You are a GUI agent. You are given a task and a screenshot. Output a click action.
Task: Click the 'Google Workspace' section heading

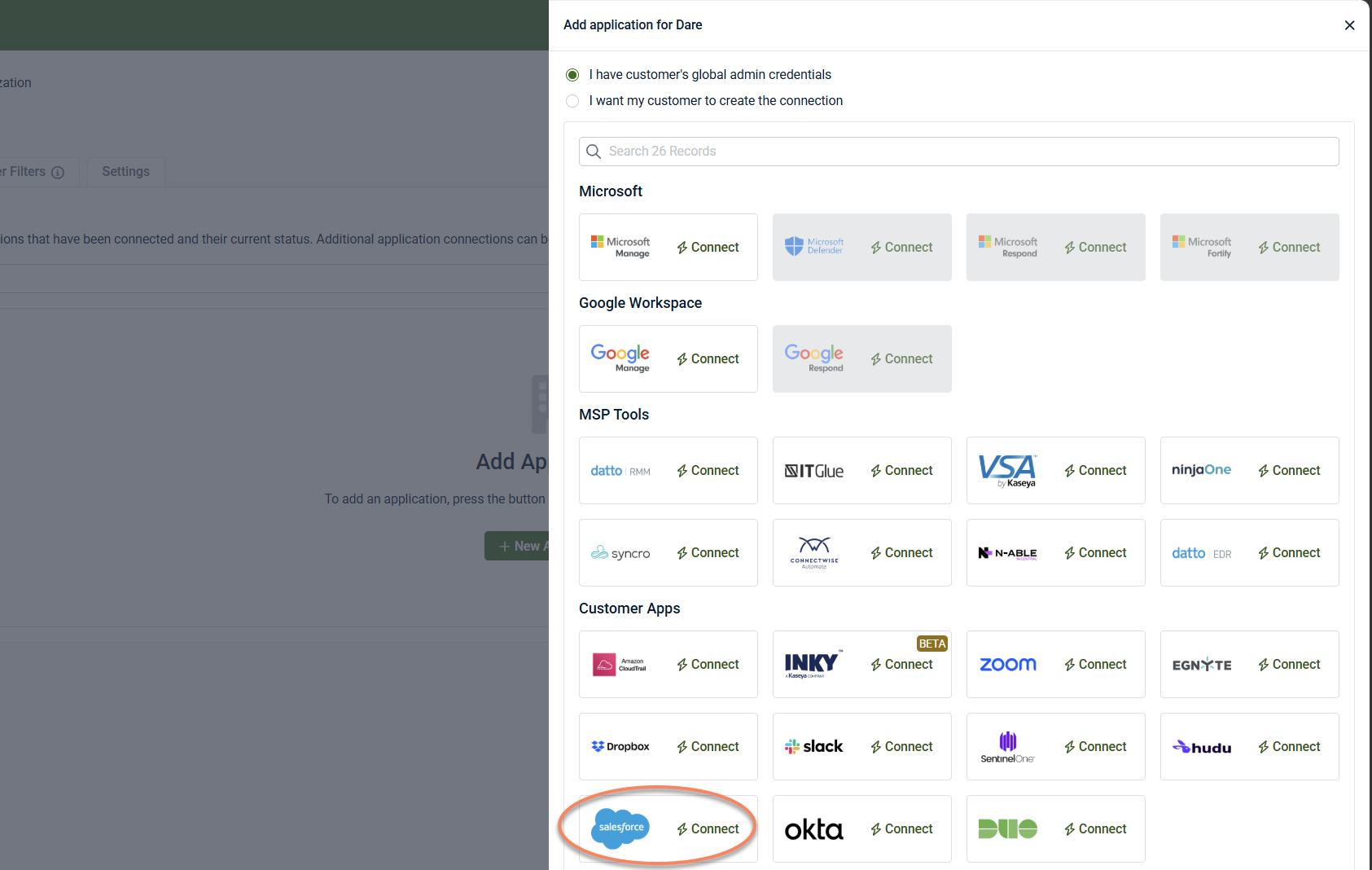640,303
